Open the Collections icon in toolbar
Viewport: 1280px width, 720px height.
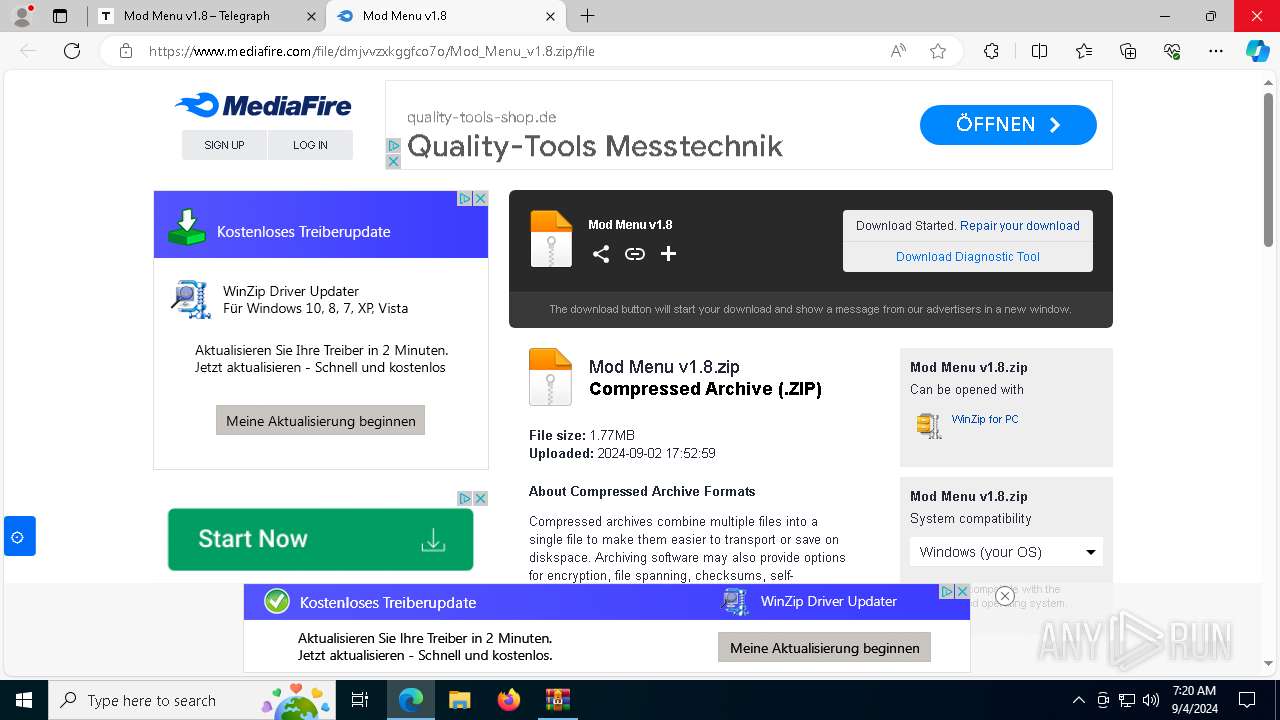(1128, 51)
